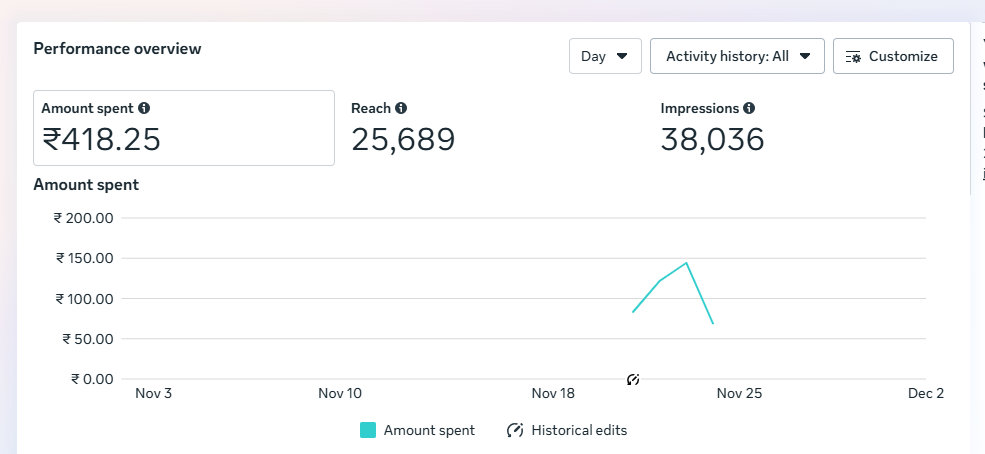
Task: Open the Impressions info tooltip icon
Action: coord(749,108)
